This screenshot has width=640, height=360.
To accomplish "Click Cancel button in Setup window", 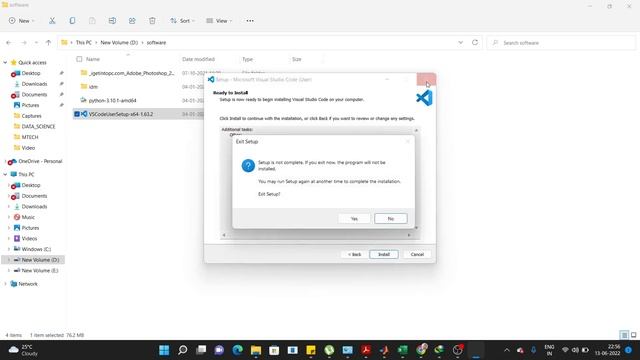I will [417, 254].
